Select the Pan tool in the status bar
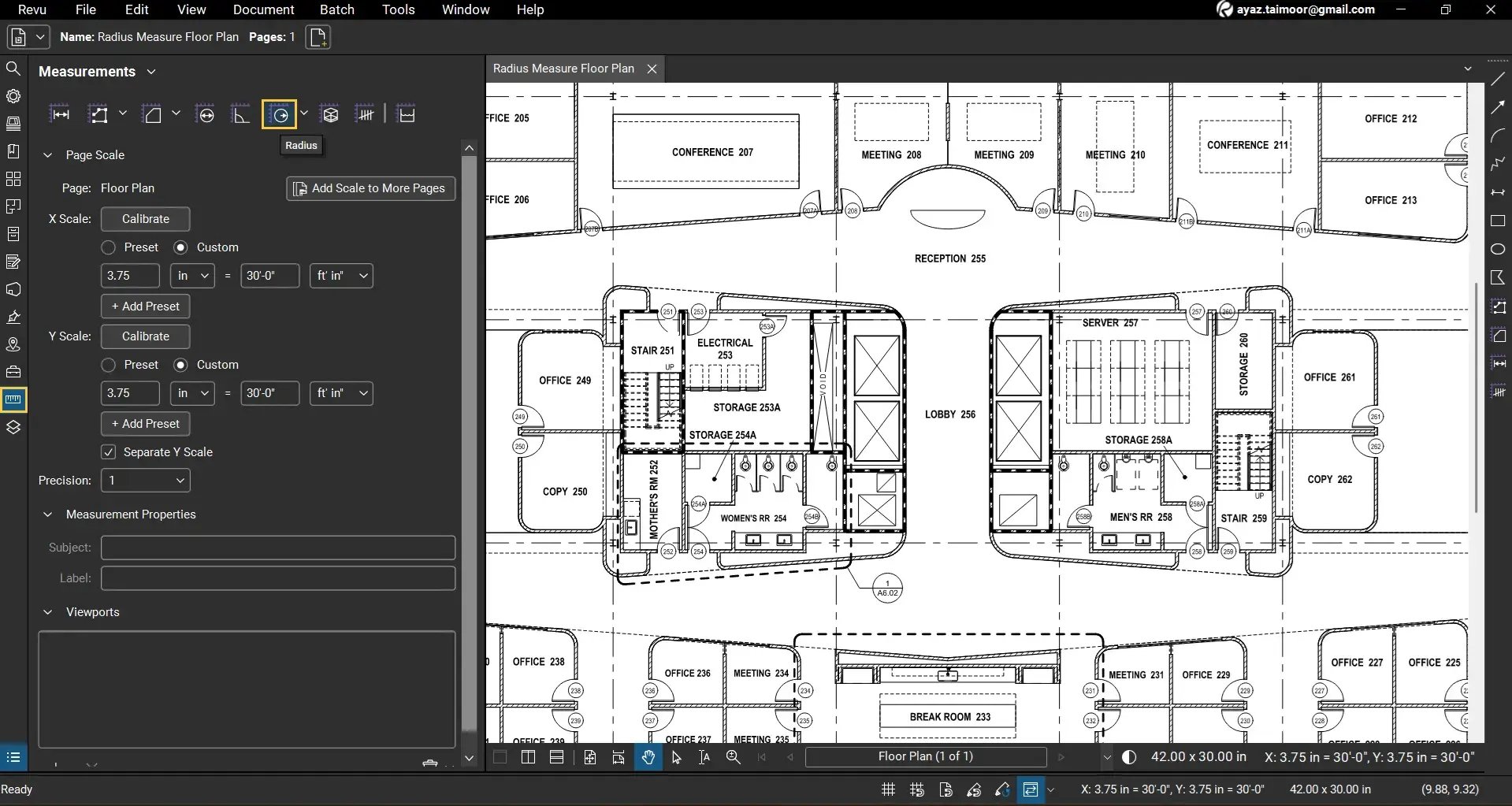Viewport: 1512px width, 806px height. point(648,757)
